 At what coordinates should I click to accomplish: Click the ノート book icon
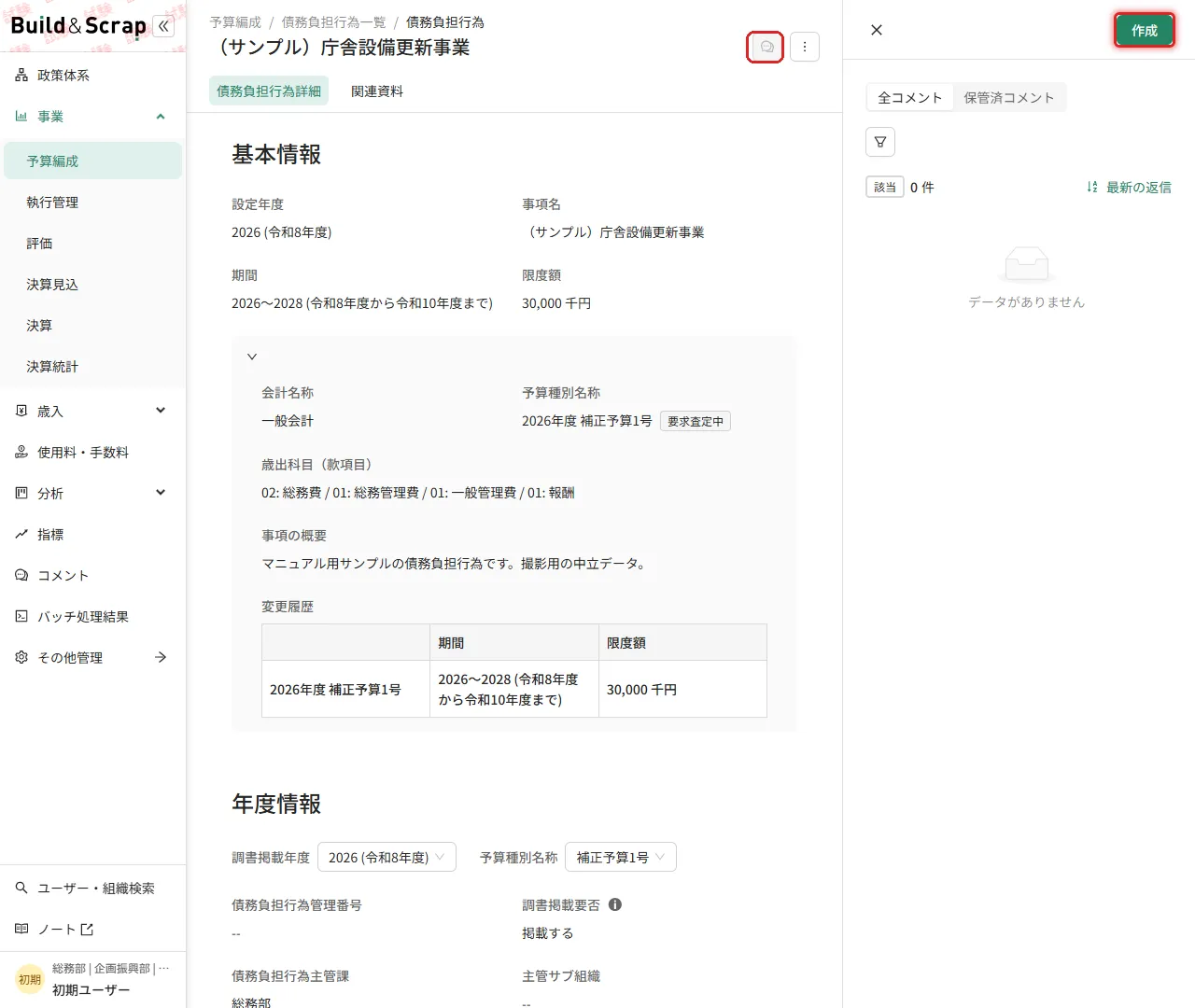tap(21, 929)
